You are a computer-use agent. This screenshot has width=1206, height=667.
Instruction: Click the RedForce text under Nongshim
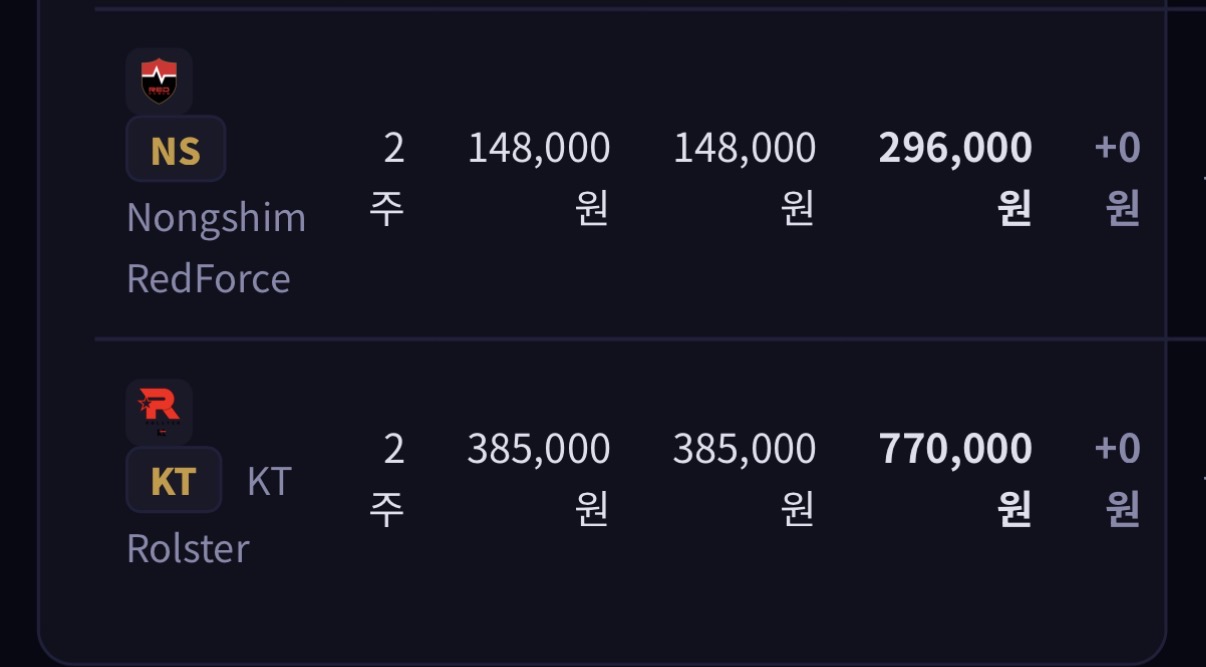pos(208,278)
